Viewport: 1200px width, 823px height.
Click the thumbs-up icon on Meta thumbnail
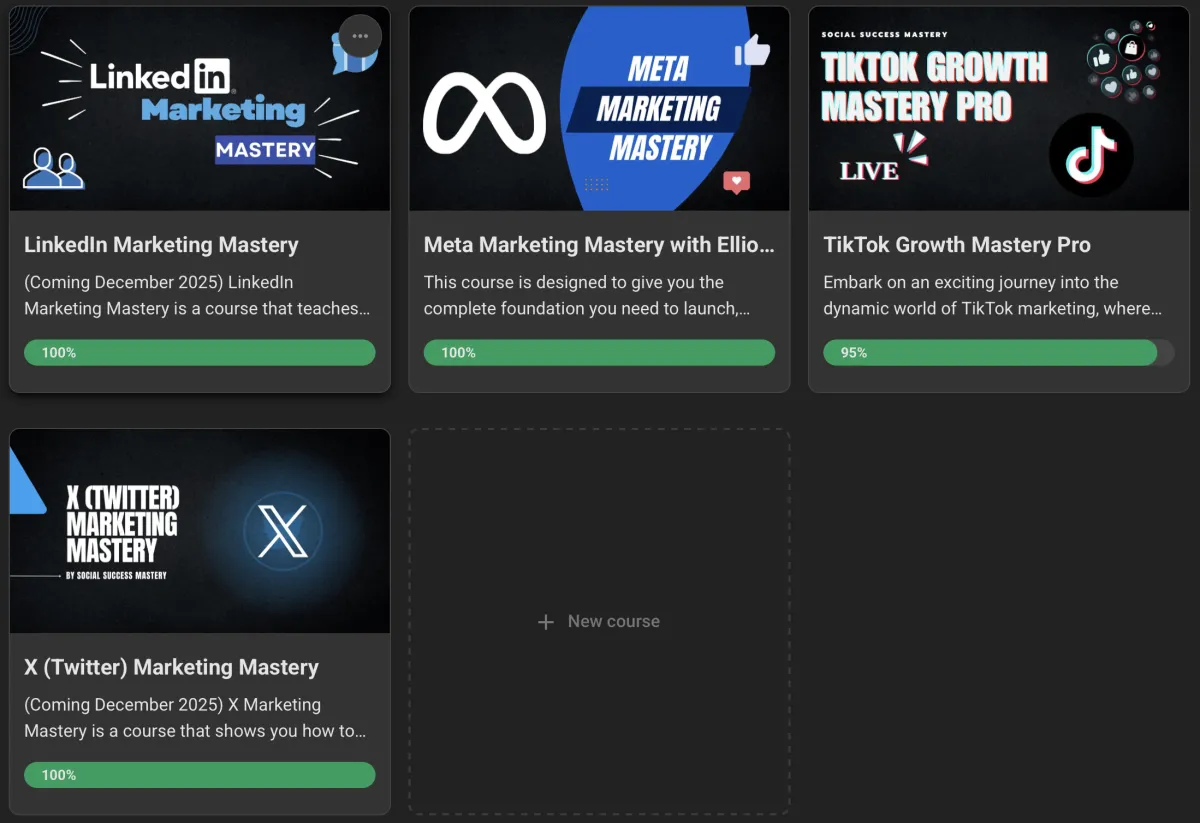pos(752,50)
